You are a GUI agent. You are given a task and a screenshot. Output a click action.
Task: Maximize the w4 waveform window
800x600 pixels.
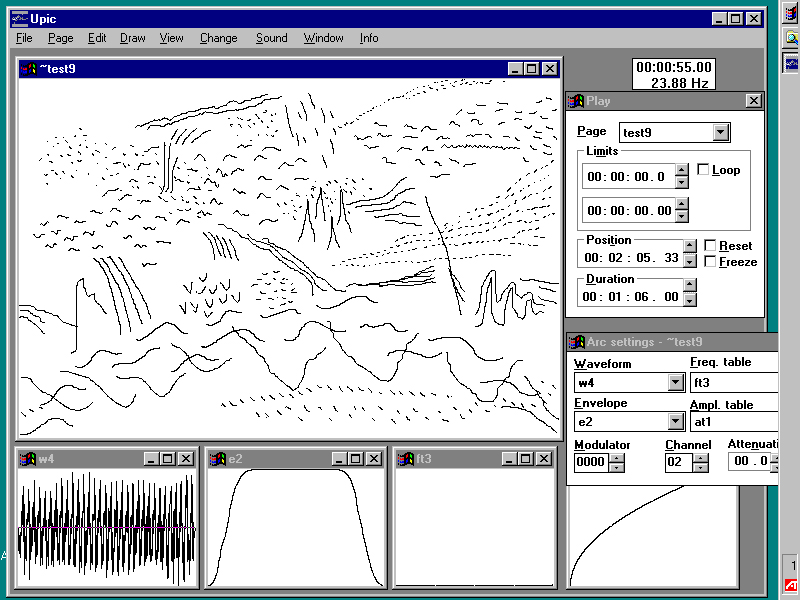[x=168, y=459]
